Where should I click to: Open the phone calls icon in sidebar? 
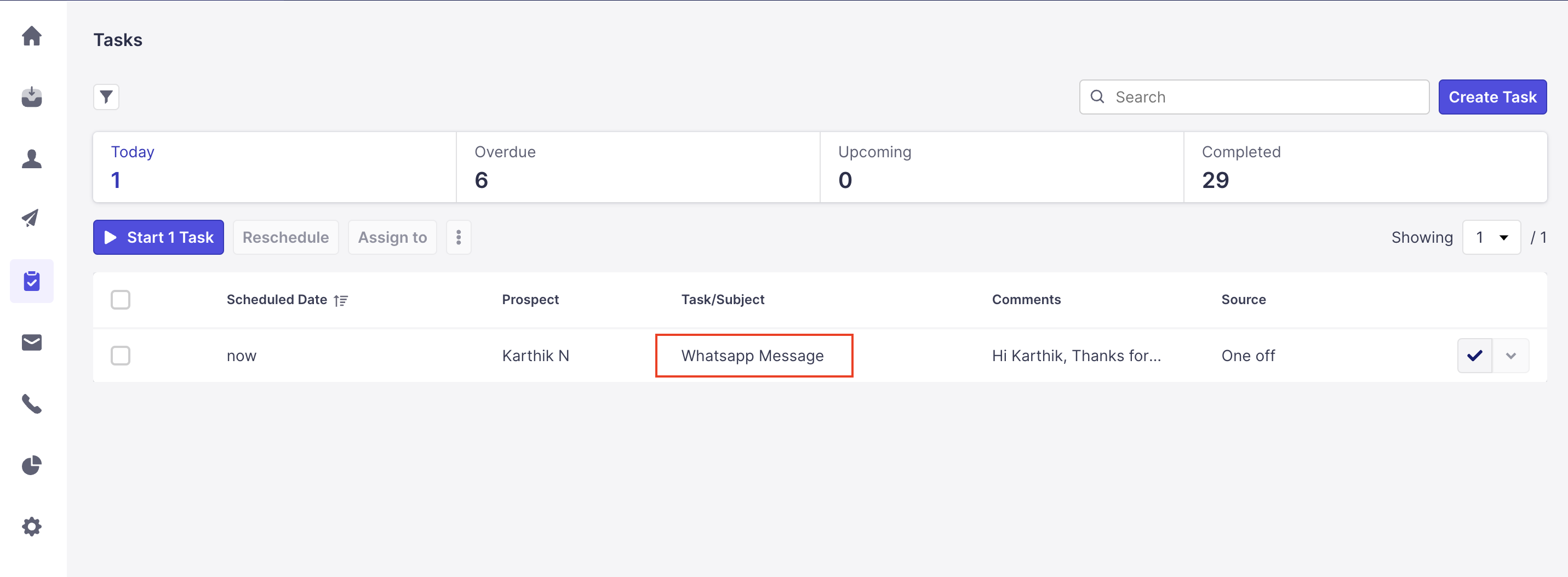tap(32, 404)
